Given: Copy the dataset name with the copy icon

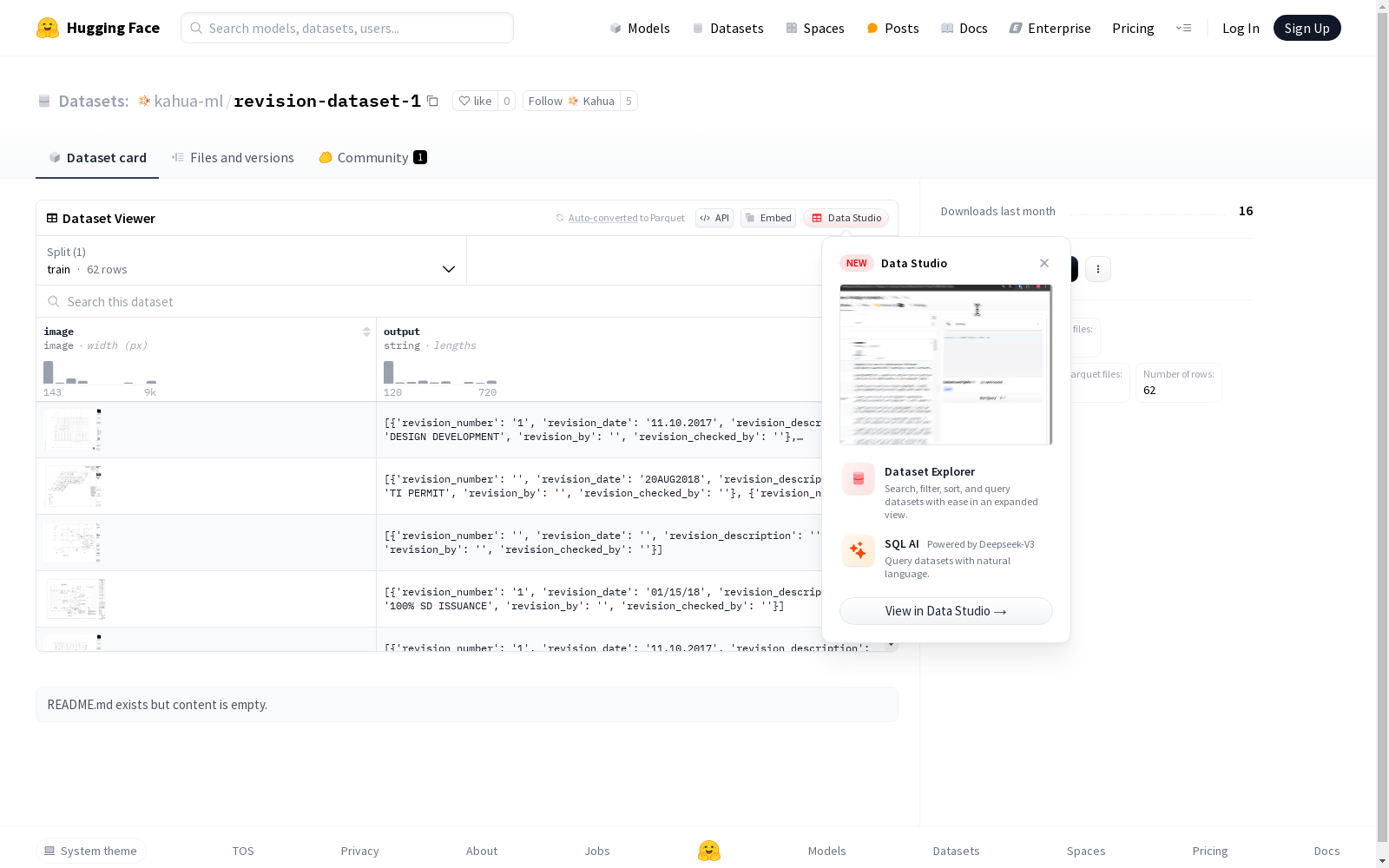Looking at the screenshot, I should (x=432, y=101).
